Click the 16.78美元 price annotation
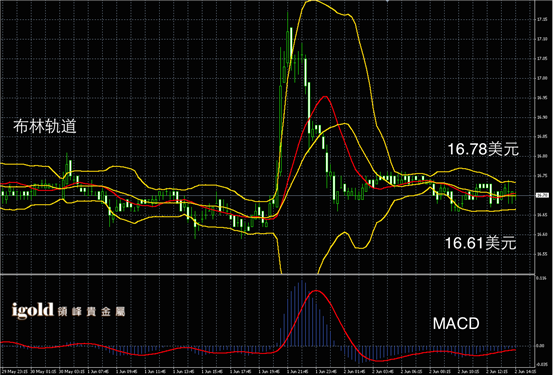 point(483,149)
